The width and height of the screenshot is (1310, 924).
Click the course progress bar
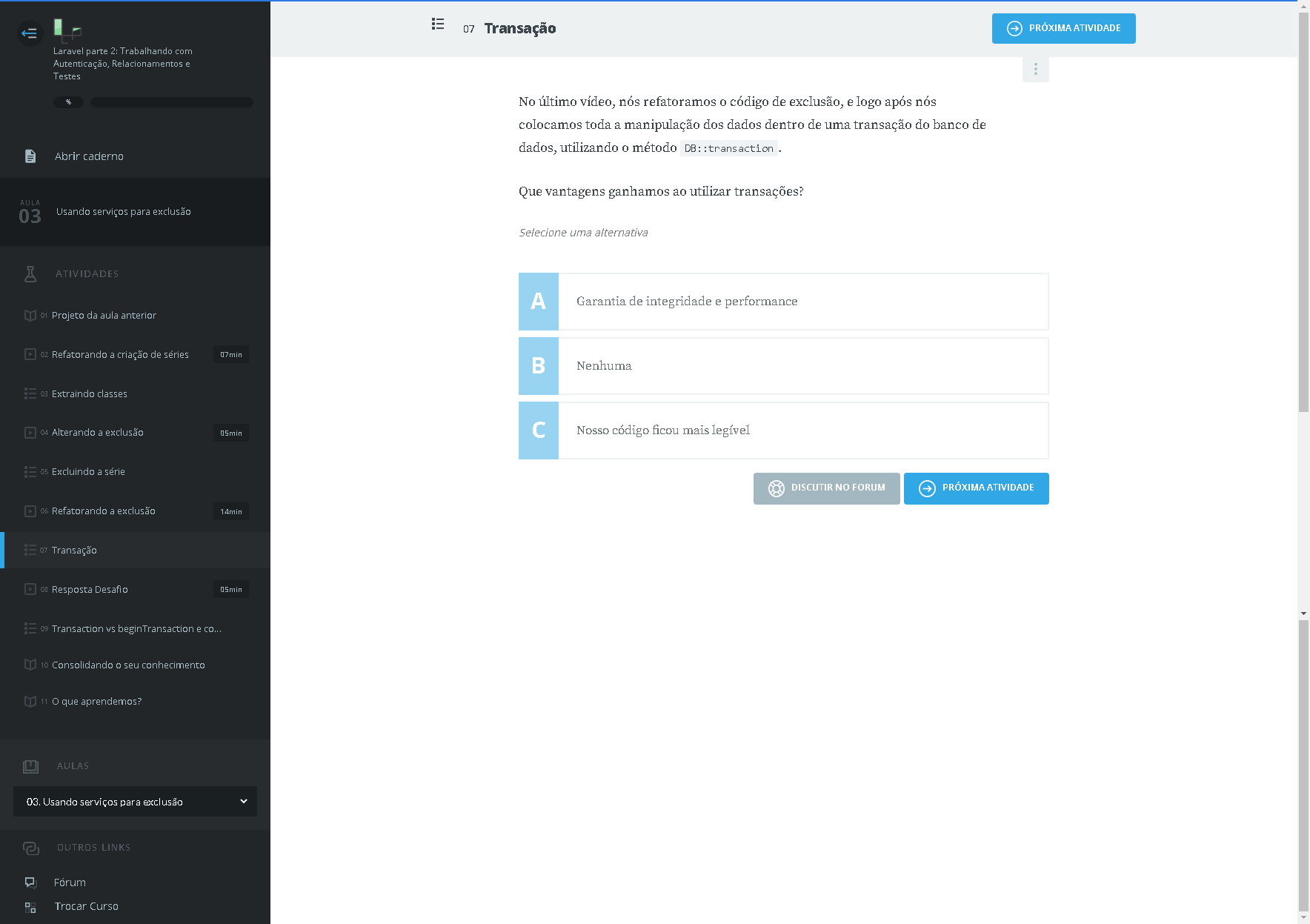pyautogui.click(x=171, y=102)
